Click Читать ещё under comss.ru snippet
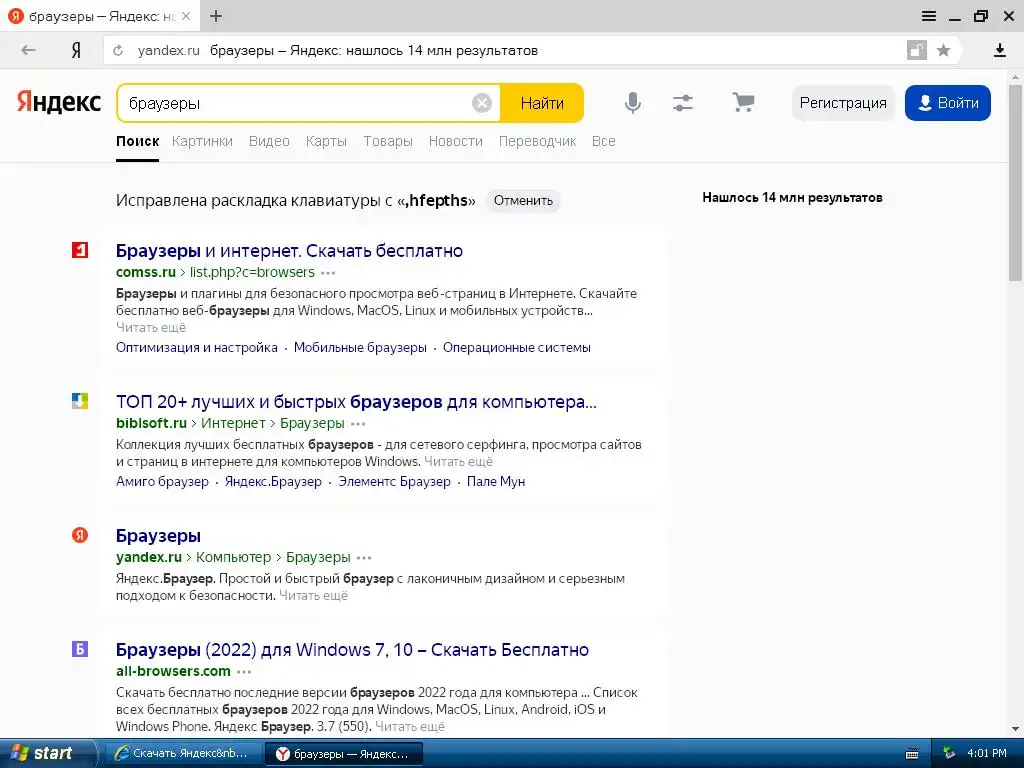The image size is (1024, 768). click(151, 327)
